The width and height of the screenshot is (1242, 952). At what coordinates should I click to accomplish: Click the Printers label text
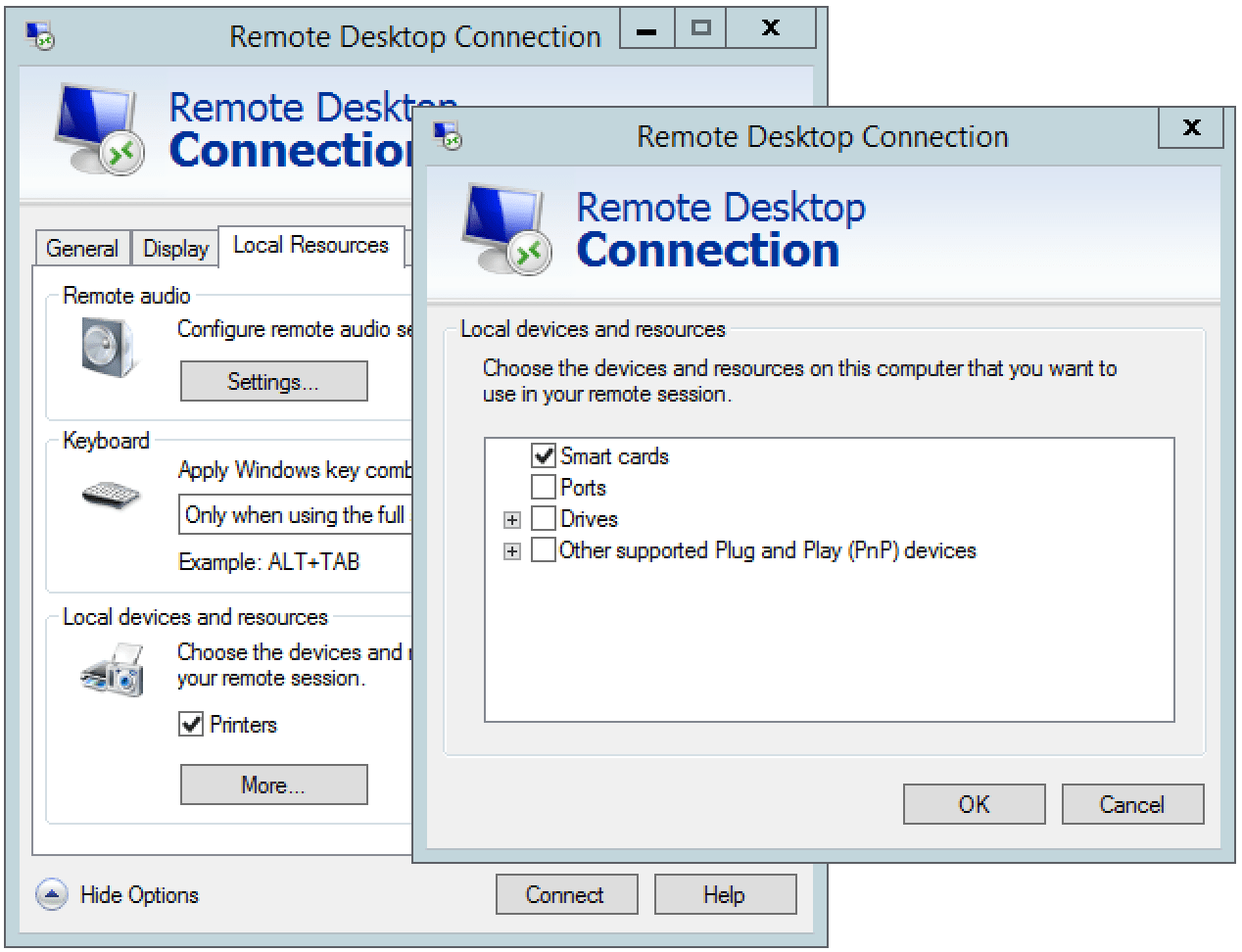[x=244, y=724]
